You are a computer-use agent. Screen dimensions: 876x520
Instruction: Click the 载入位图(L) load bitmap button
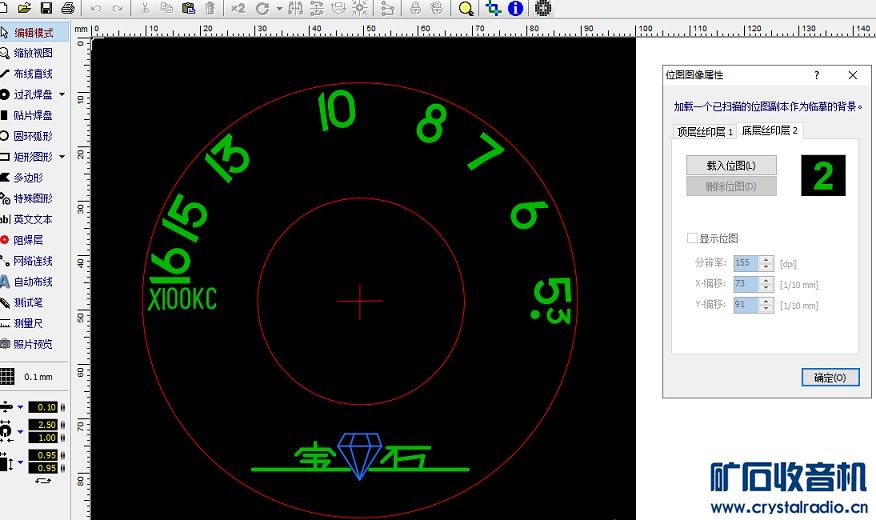click(731, 165)
